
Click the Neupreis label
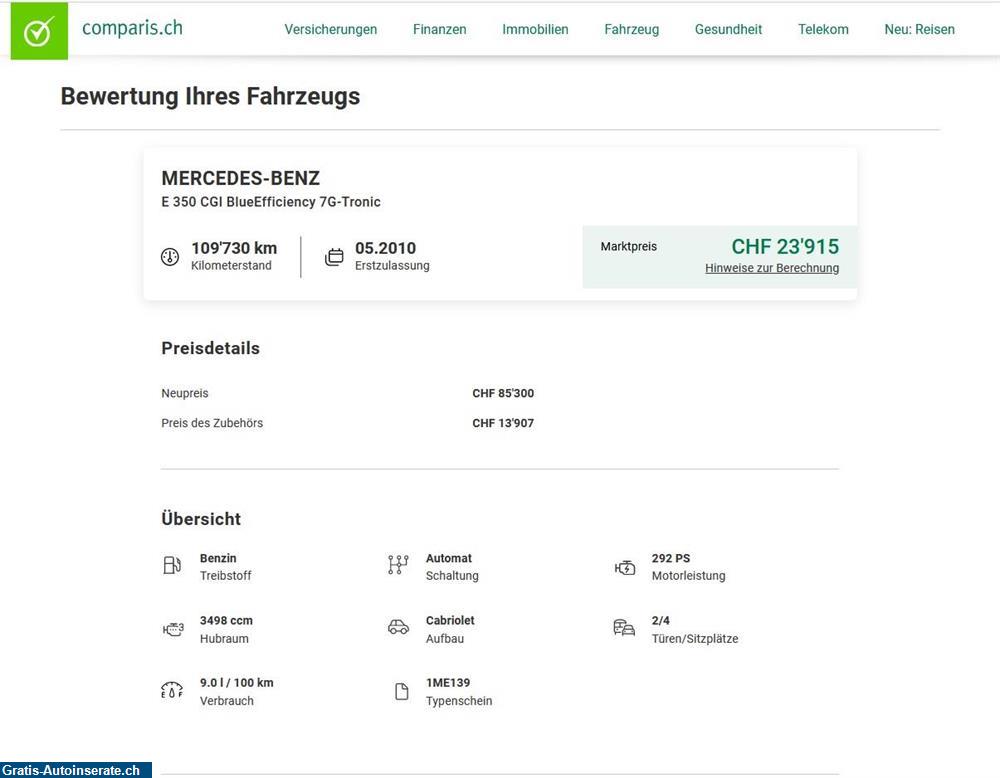[185, 393]
